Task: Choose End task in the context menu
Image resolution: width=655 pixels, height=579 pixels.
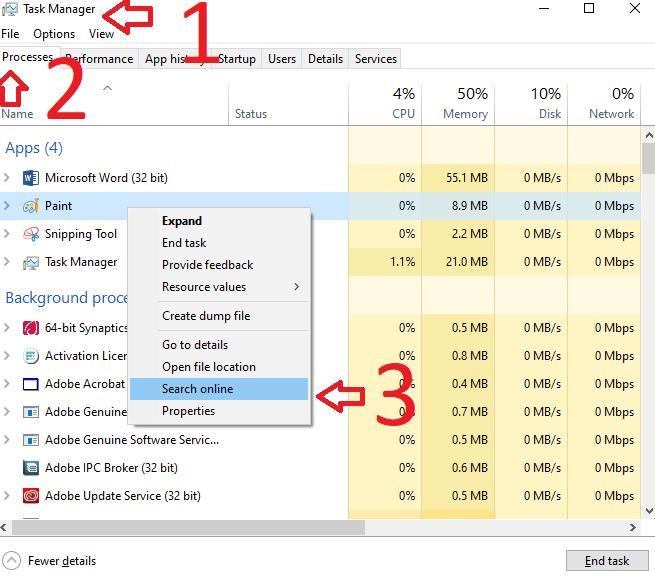Action: pyautogui.click(x=219, y=243)
